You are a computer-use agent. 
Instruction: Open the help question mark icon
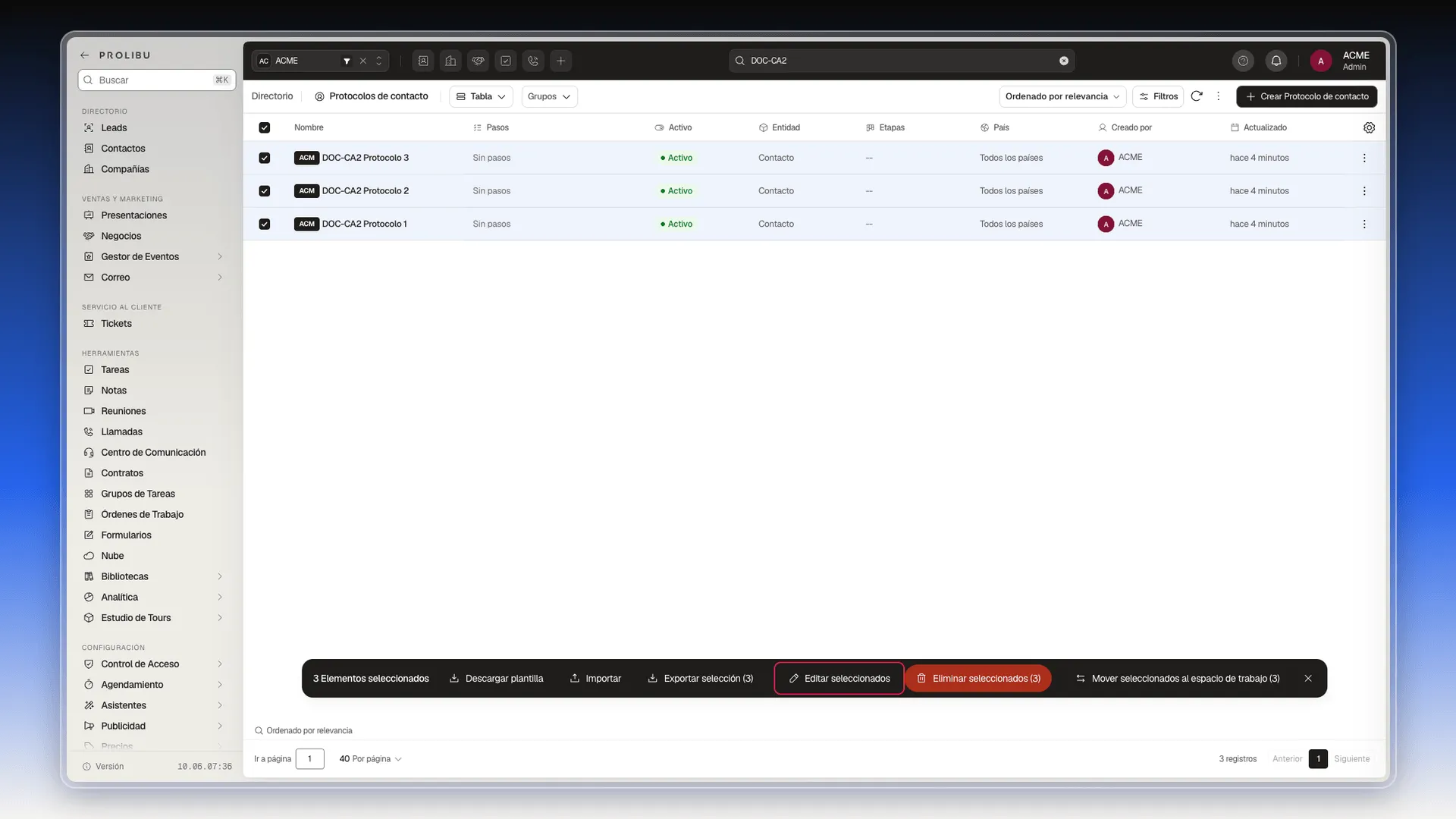point(1243,61)
